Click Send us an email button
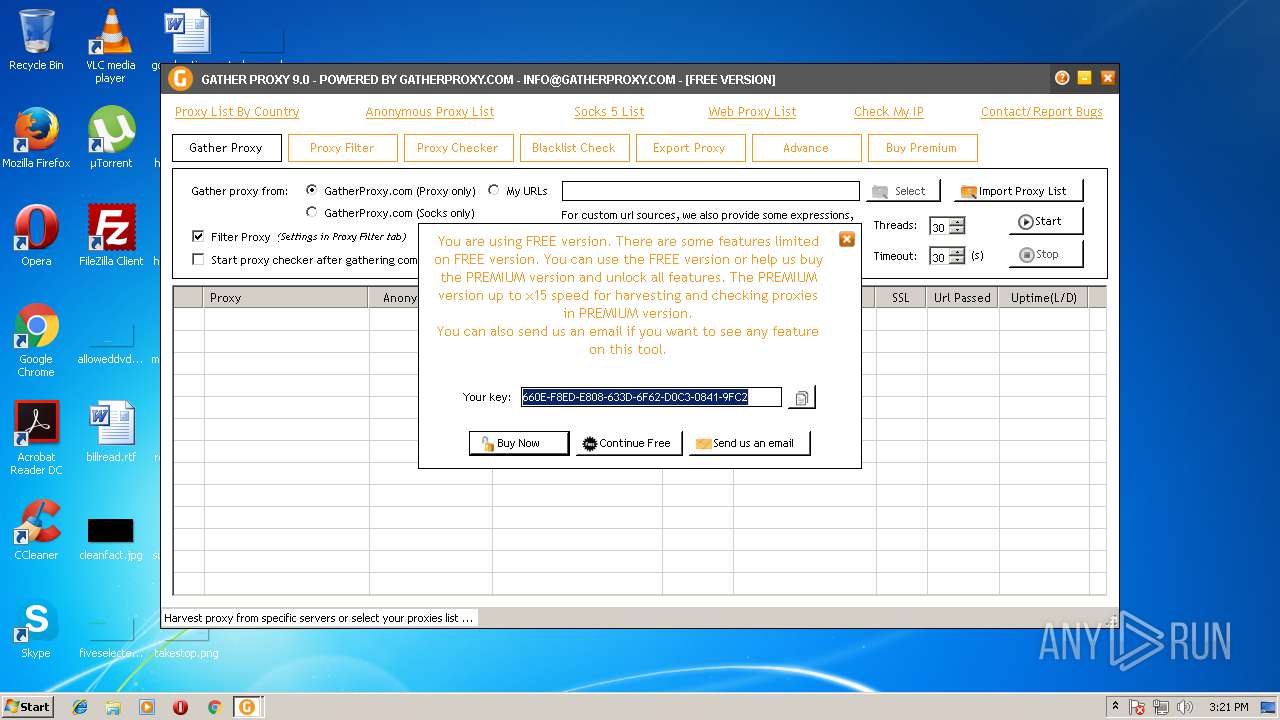The height and width of the screenshot is (720, 1280). 750,443
